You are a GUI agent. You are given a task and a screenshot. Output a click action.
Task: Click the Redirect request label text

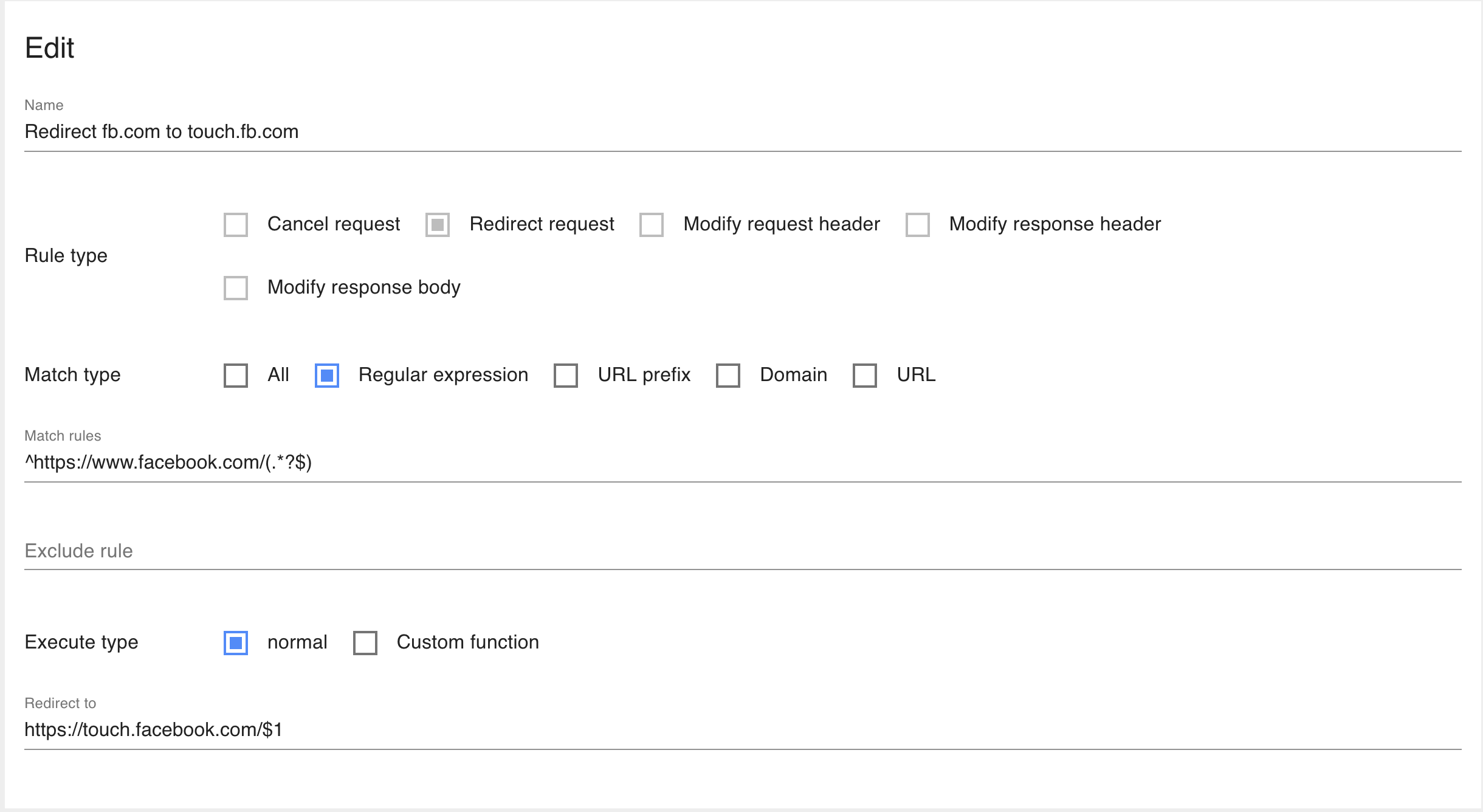(542, 224)
